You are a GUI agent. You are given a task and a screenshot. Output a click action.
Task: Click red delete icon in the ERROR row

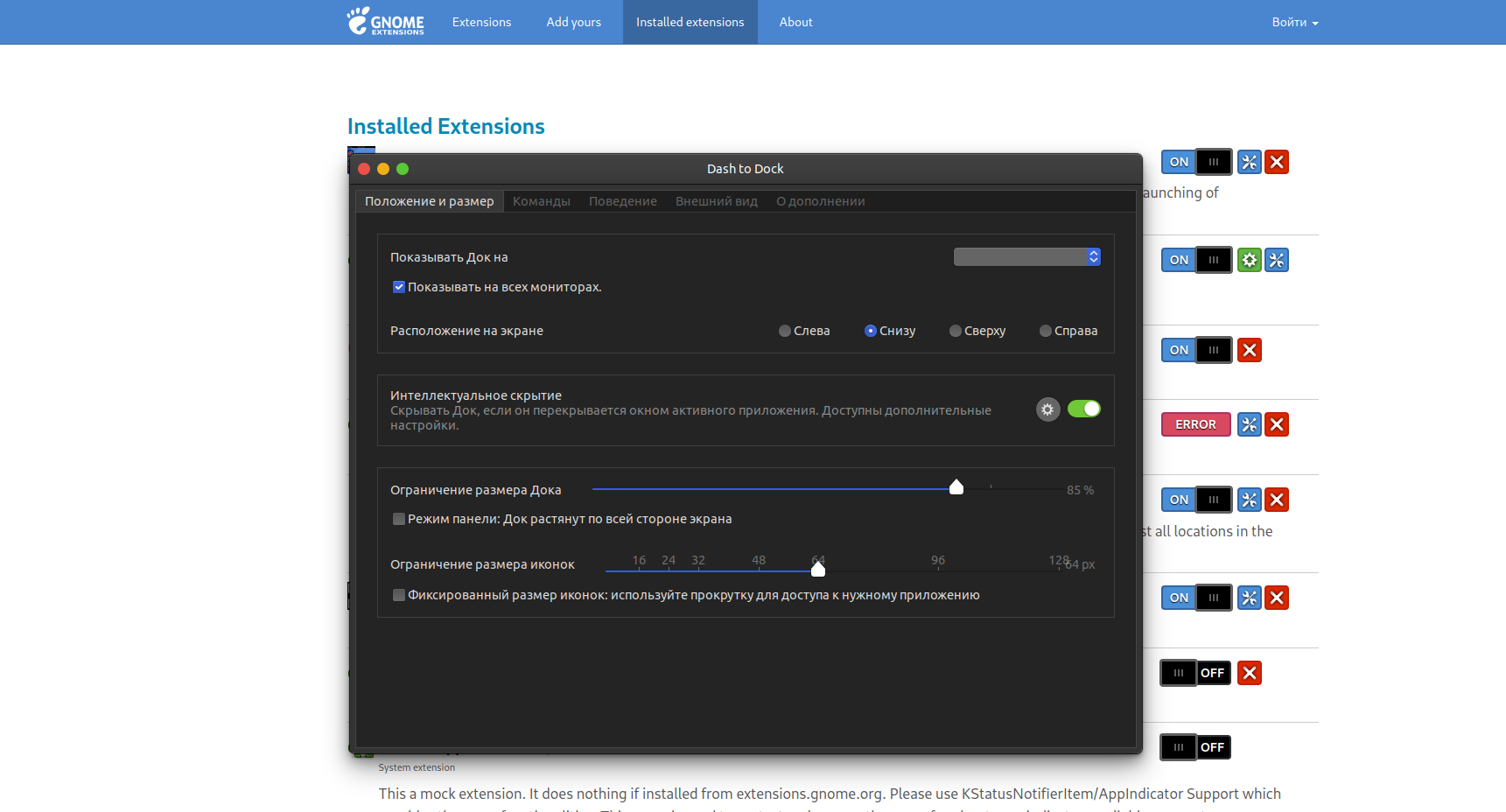tap(1277, 424)
